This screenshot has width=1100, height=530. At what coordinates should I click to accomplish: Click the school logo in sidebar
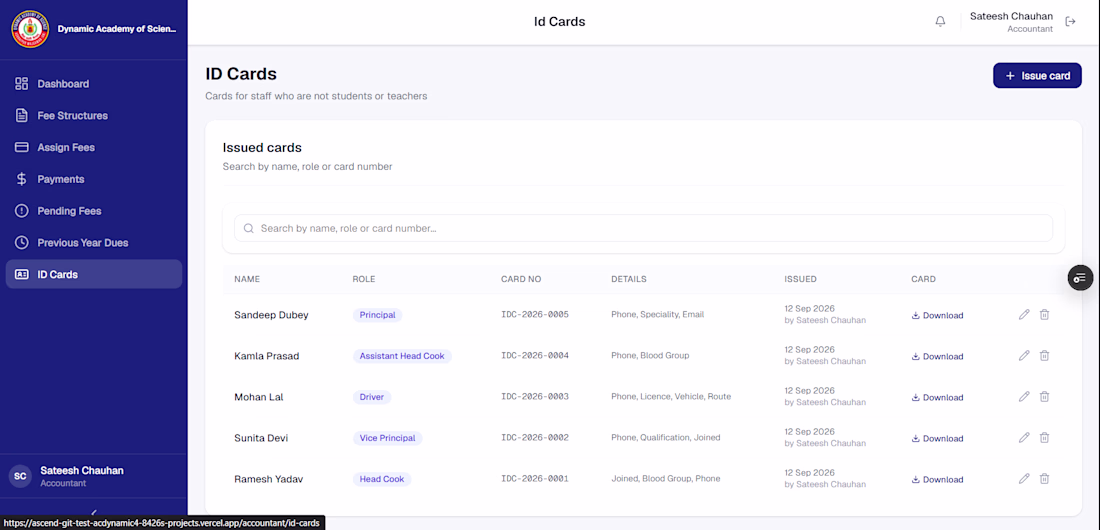click(30, 29)
